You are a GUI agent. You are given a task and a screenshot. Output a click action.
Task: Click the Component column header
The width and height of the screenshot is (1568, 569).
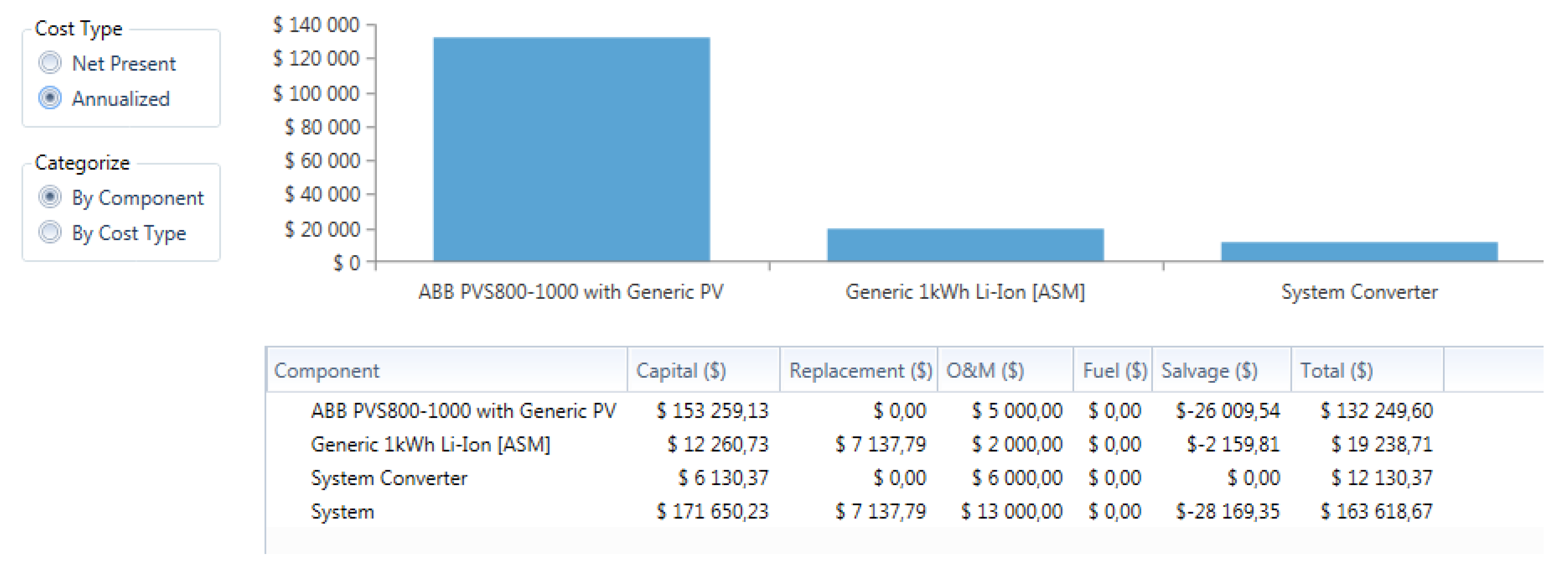447,370
